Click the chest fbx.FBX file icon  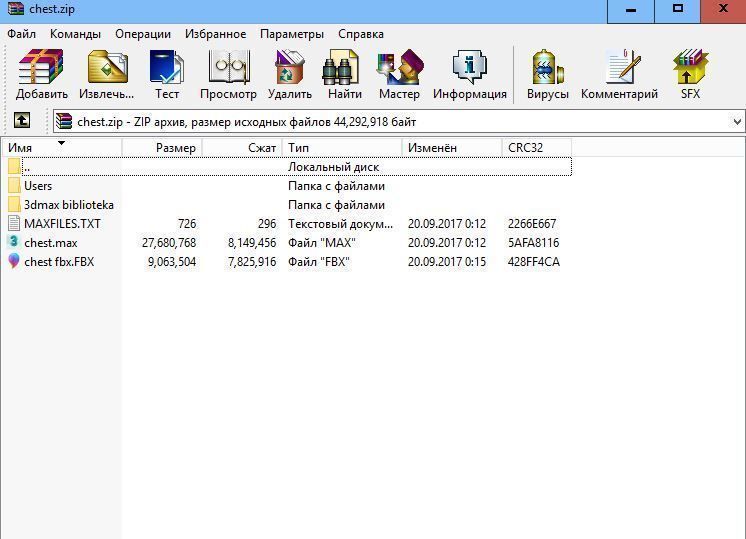coord(14,261)
